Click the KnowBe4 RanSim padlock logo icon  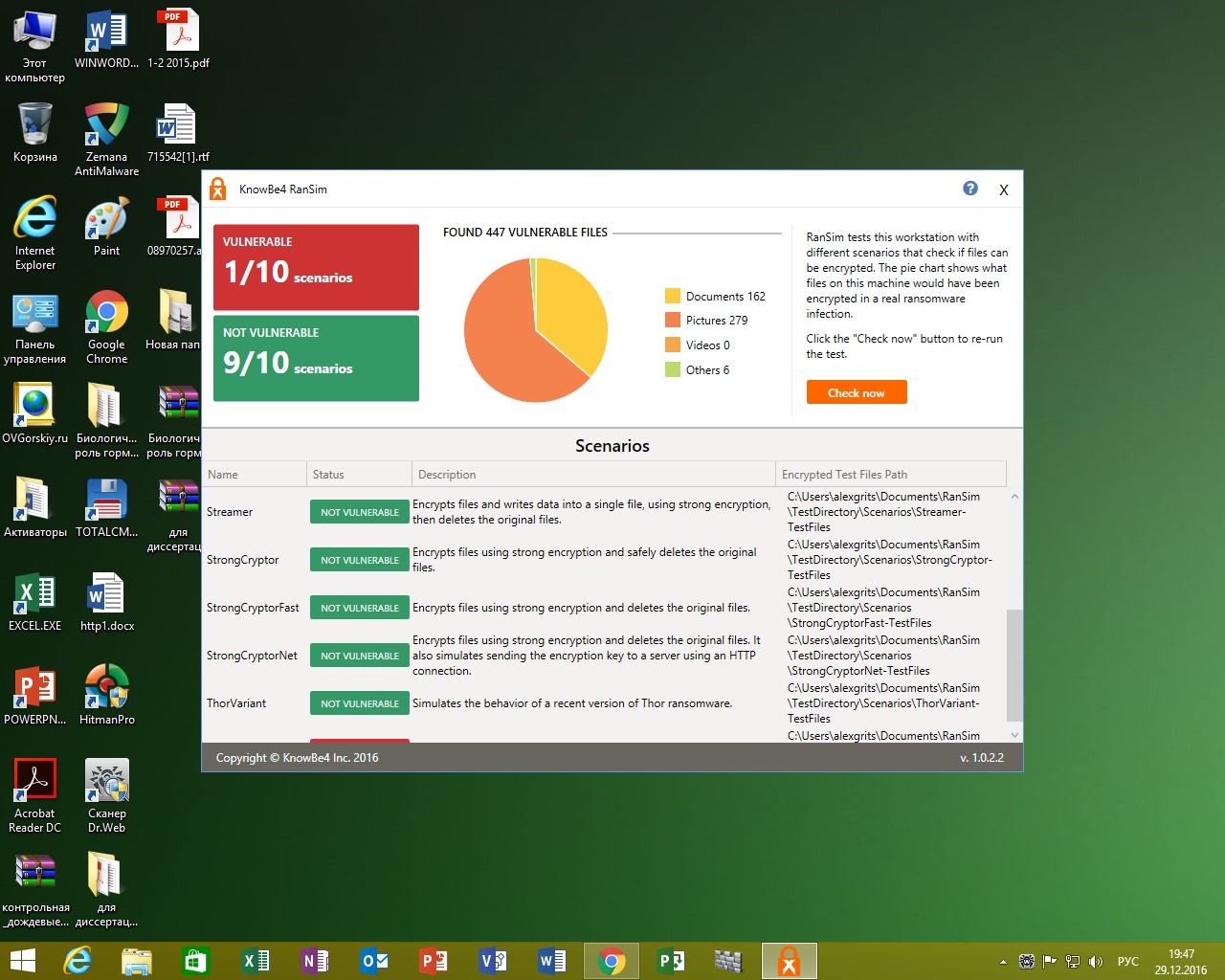[218, 189]
